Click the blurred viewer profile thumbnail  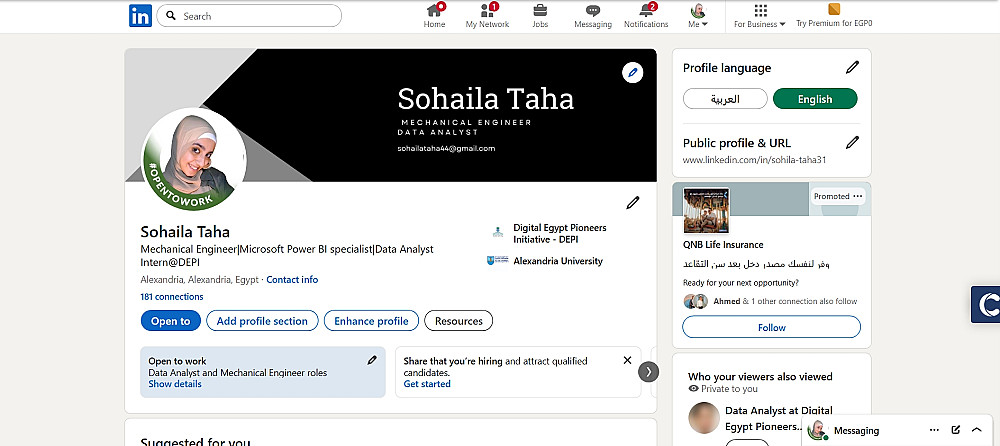tap(704, 418)
